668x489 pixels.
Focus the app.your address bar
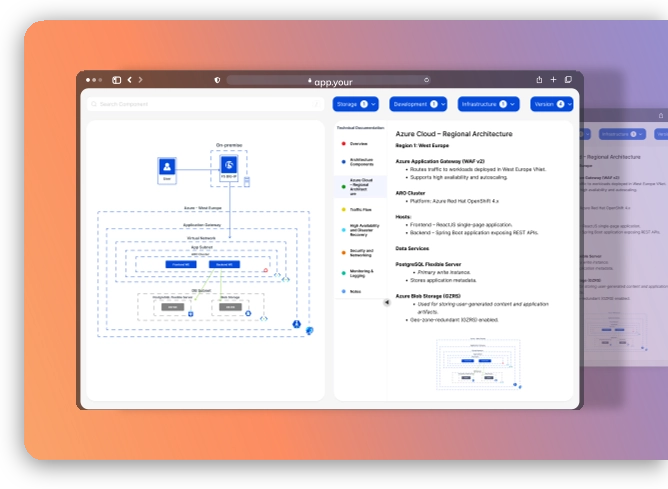329,81
